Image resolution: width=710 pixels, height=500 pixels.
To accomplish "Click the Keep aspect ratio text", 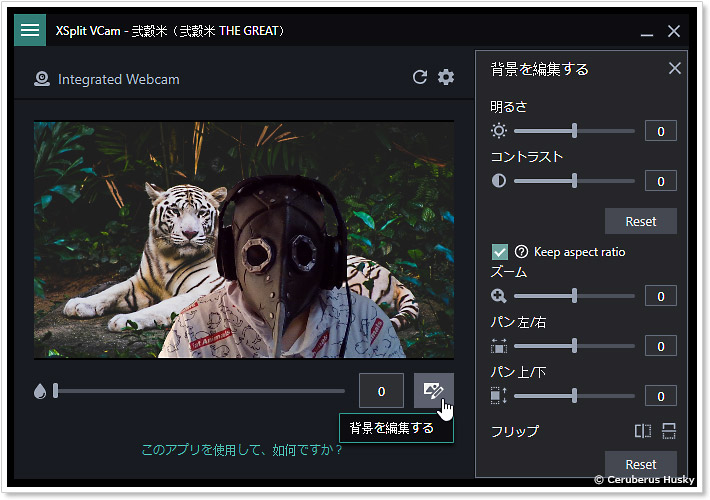I will coord(580,252).
